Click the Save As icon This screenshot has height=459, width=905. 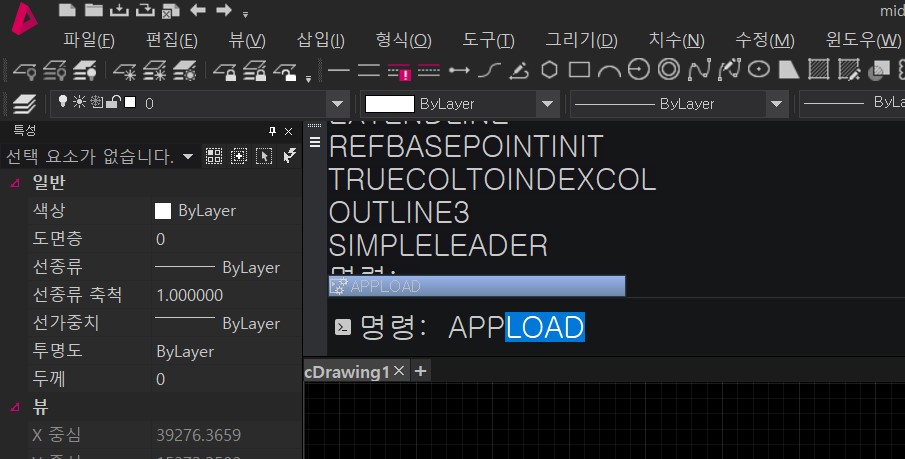pyautogui.click(x=145, y=10)
